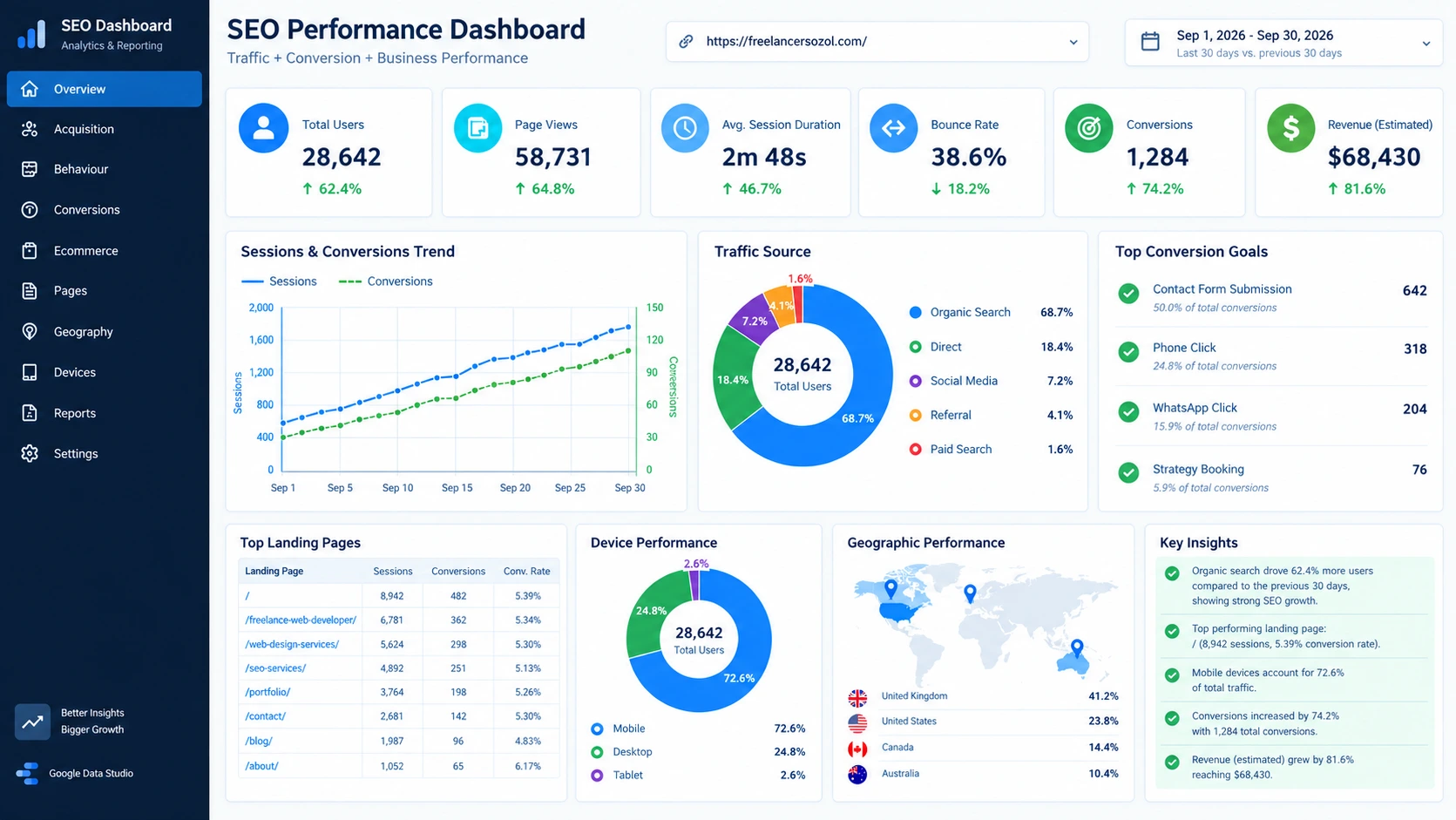Viewport: 1456px width, 820px height.
Task: Click the Page Views icon
Action: point(477,128)
